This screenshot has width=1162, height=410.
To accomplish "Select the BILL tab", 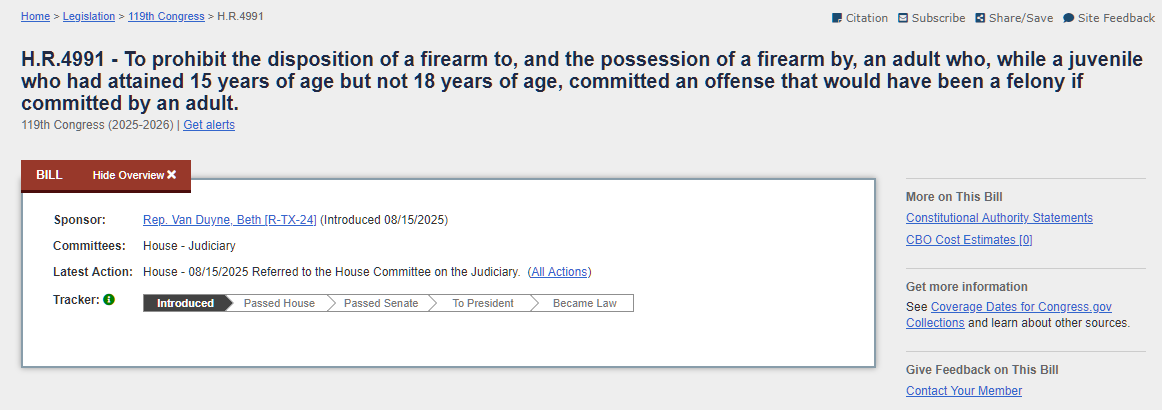I will click(x=49, y=175).
